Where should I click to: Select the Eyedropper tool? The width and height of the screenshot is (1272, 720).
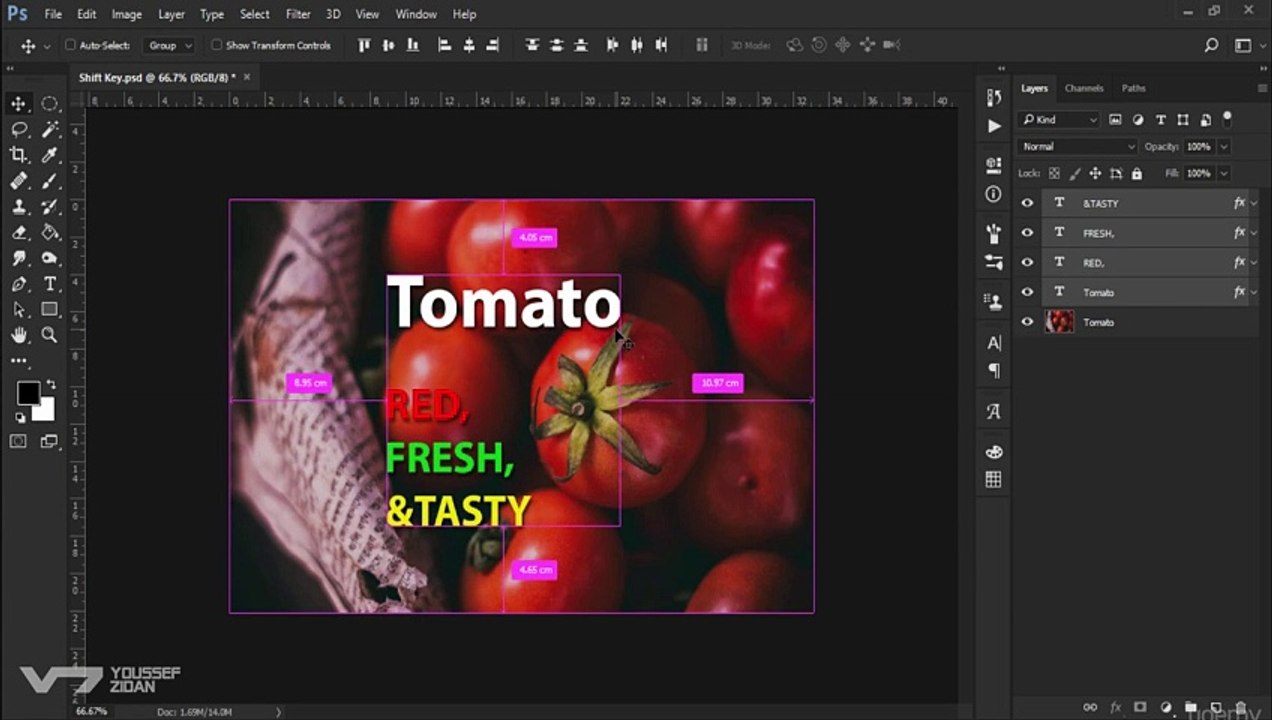click(50, 155)
